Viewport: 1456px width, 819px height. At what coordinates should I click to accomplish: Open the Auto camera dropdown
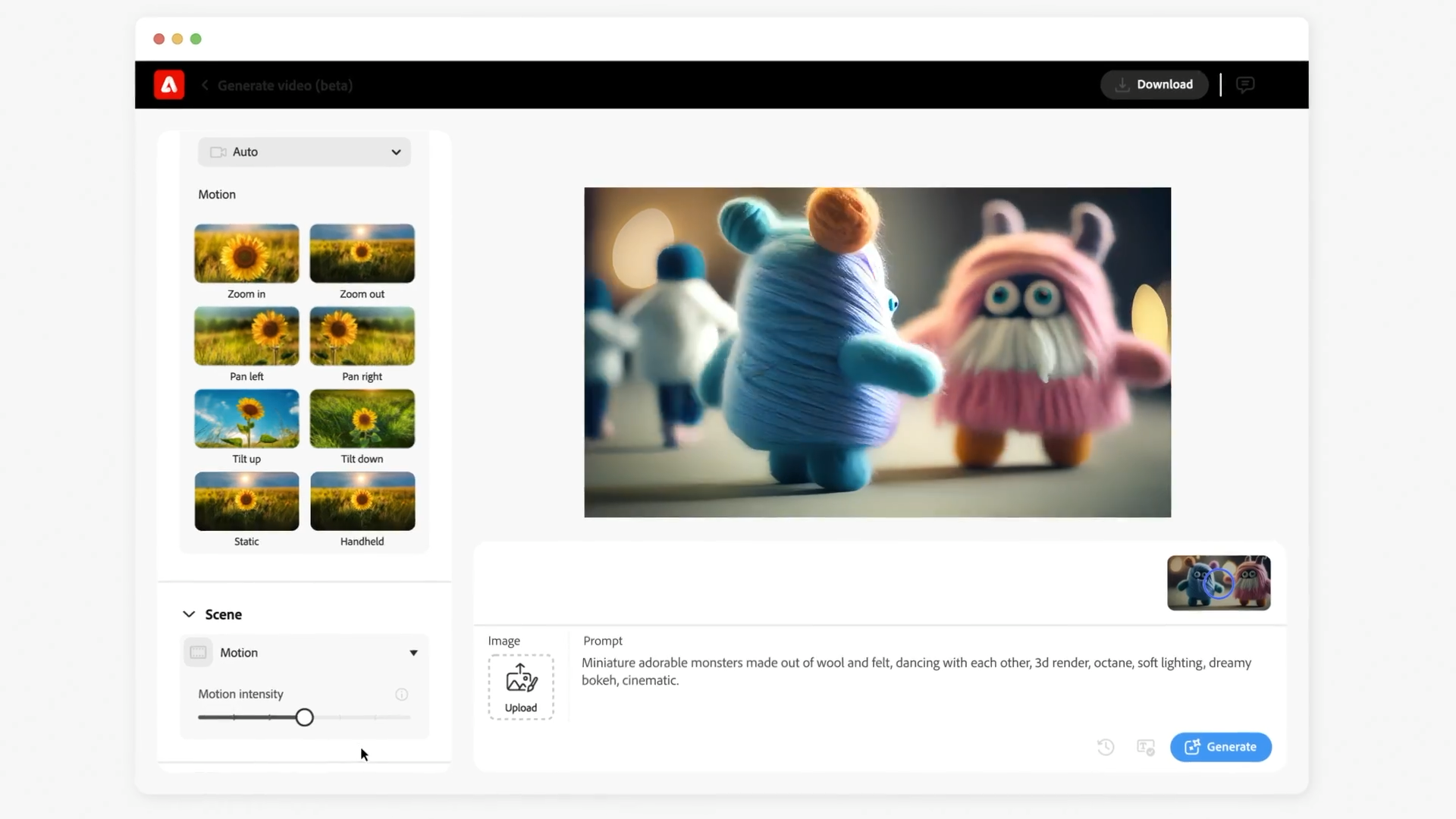(304, 152)
